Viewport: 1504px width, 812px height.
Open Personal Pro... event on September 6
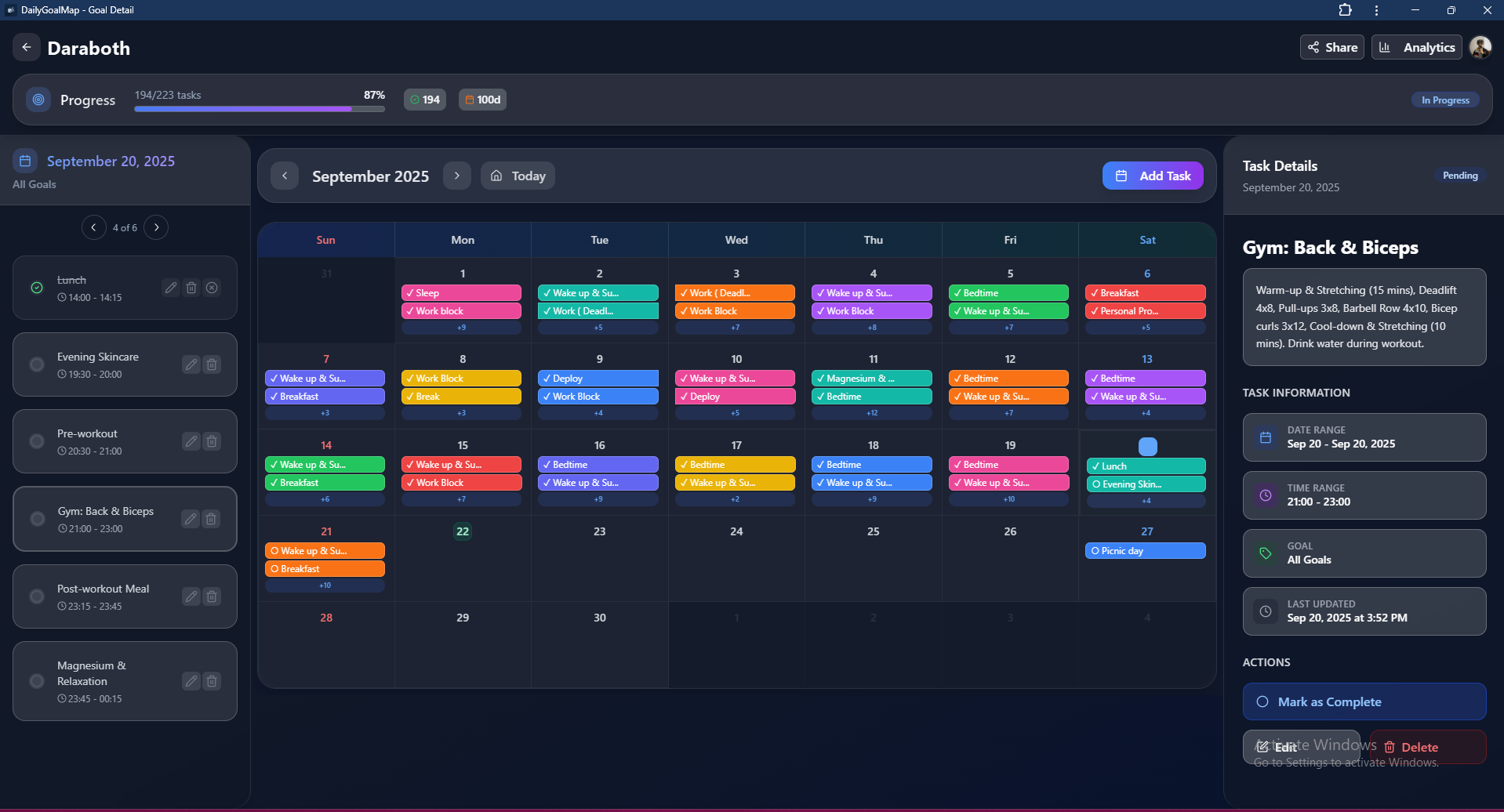[1146, 311]
